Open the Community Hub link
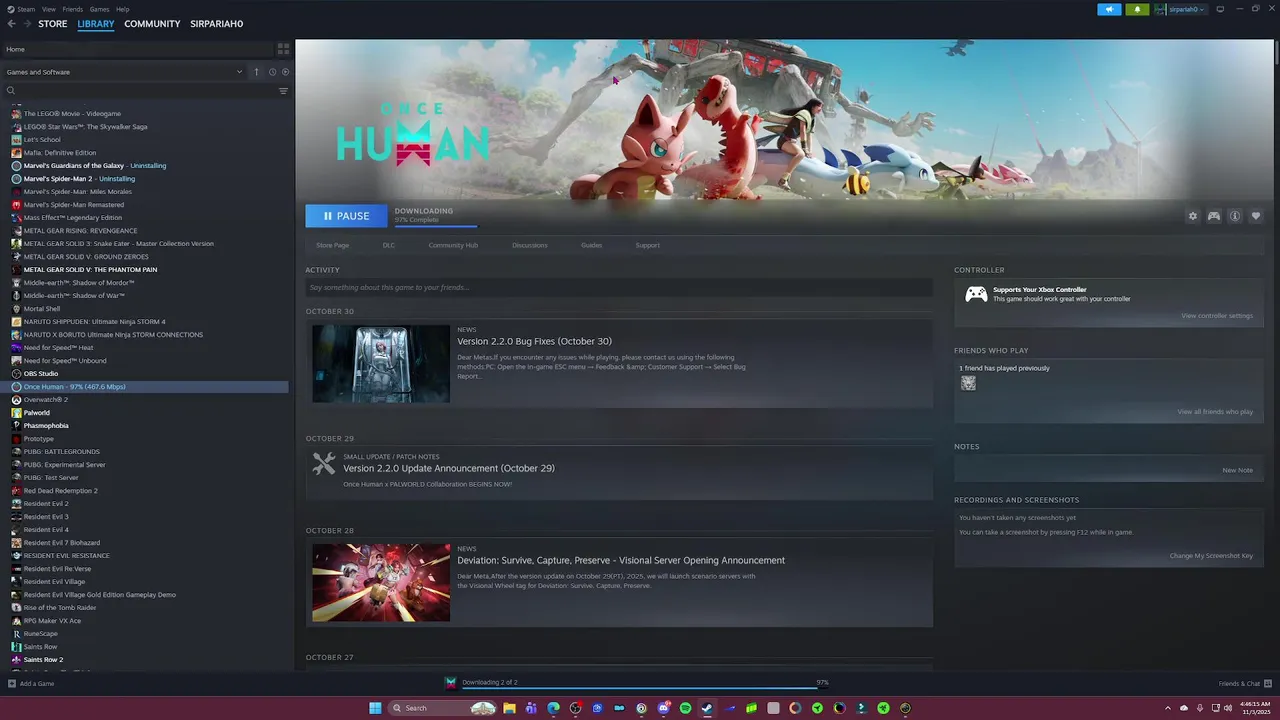This screenshot has width=1280, height=720. point(453,245)
